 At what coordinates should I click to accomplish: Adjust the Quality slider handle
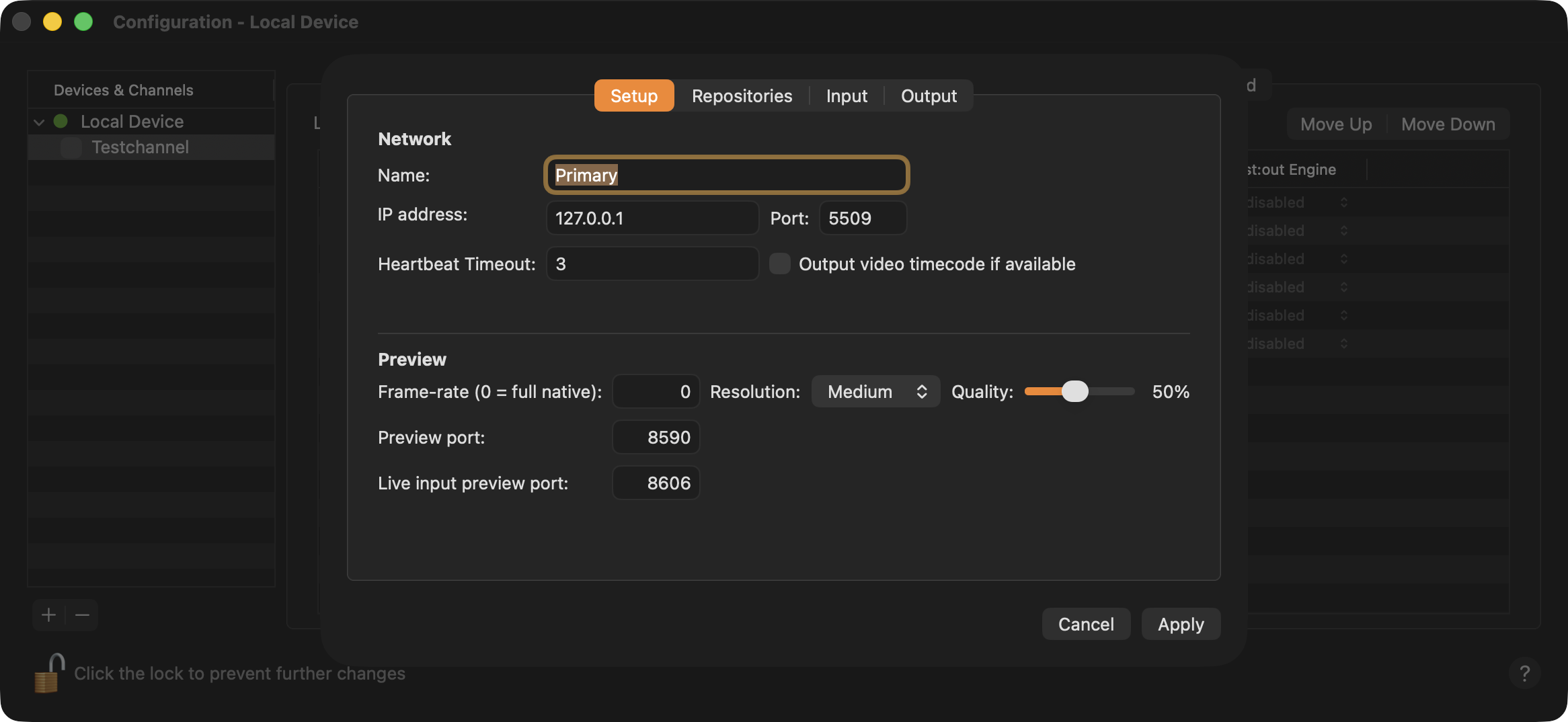pos(1074,391)
